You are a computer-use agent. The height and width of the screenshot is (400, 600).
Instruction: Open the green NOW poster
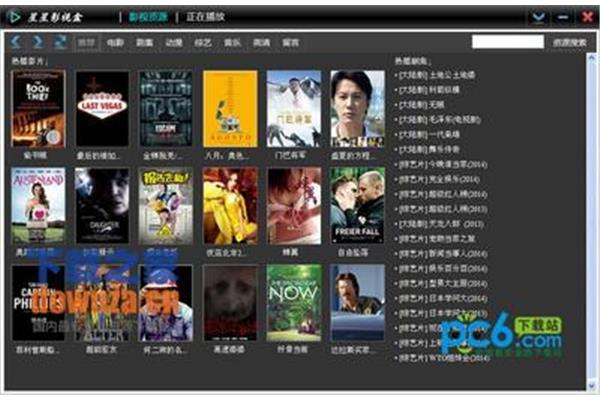point(294,303)
